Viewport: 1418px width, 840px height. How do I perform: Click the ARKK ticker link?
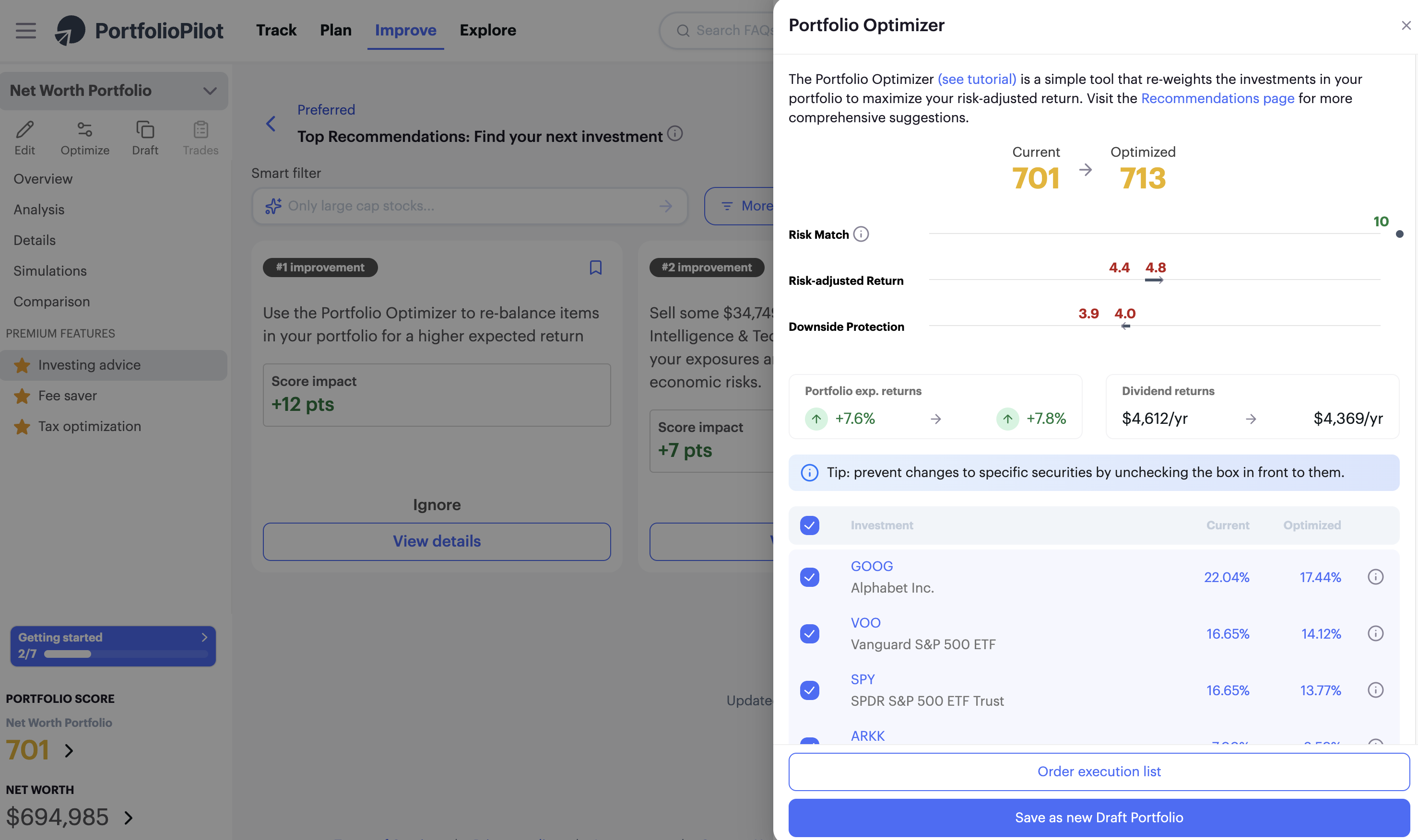pos(868,736)
